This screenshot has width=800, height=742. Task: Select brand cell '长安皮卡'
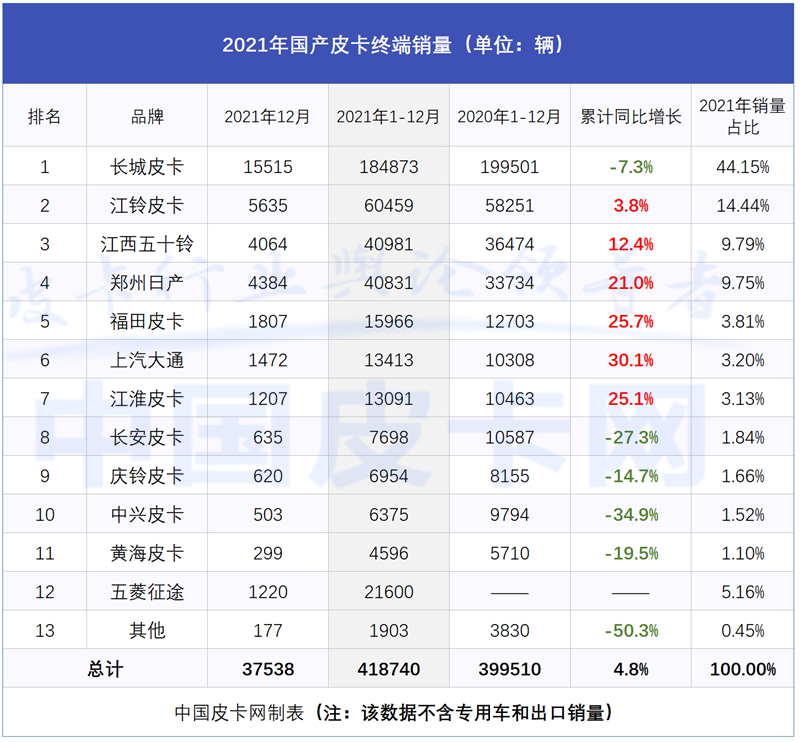click(147, 437)
